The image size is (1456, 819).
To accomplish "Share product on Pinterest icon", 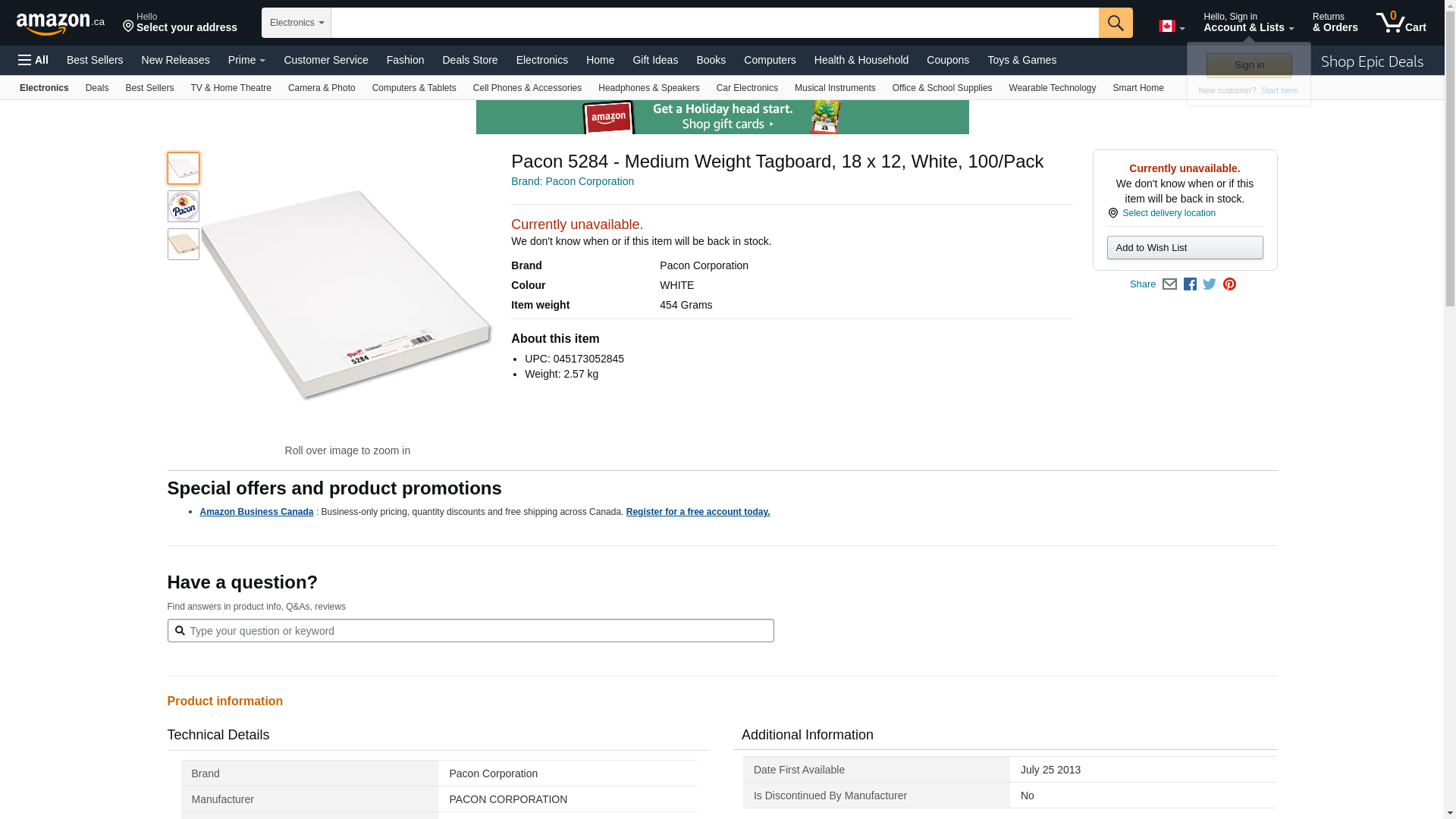I will (x=1229, y=284).
